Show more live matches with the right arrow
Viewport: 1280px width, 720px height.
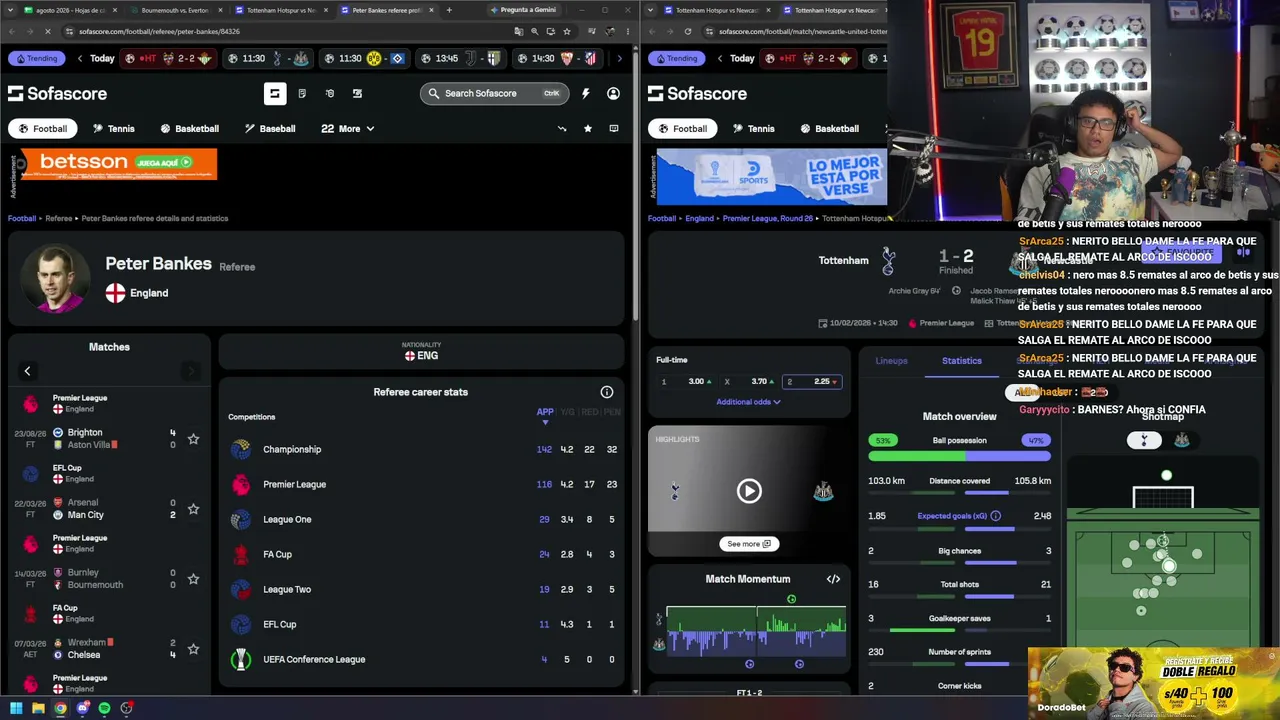(x=619, y=58)
